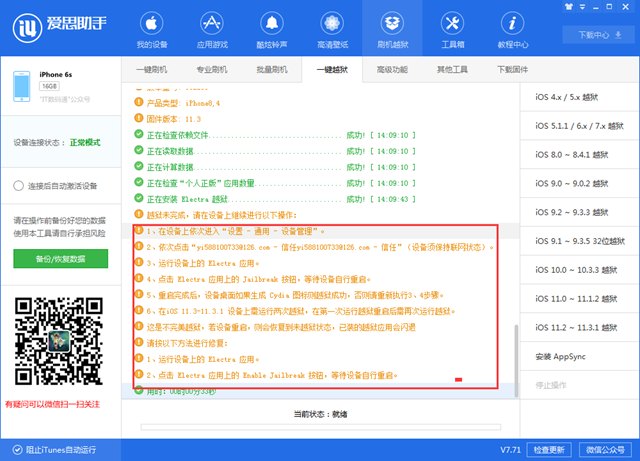Click the 当前状态: 就绪 status text
Image resolution: width=640 pixels, height=461 pixels.
click(x=320, y=414)
